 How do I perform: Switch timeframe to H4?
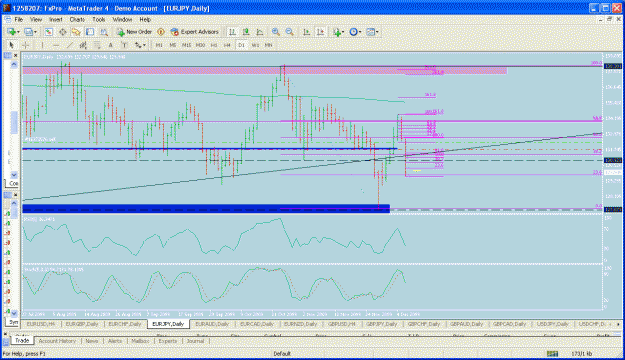tap(227, 45)
